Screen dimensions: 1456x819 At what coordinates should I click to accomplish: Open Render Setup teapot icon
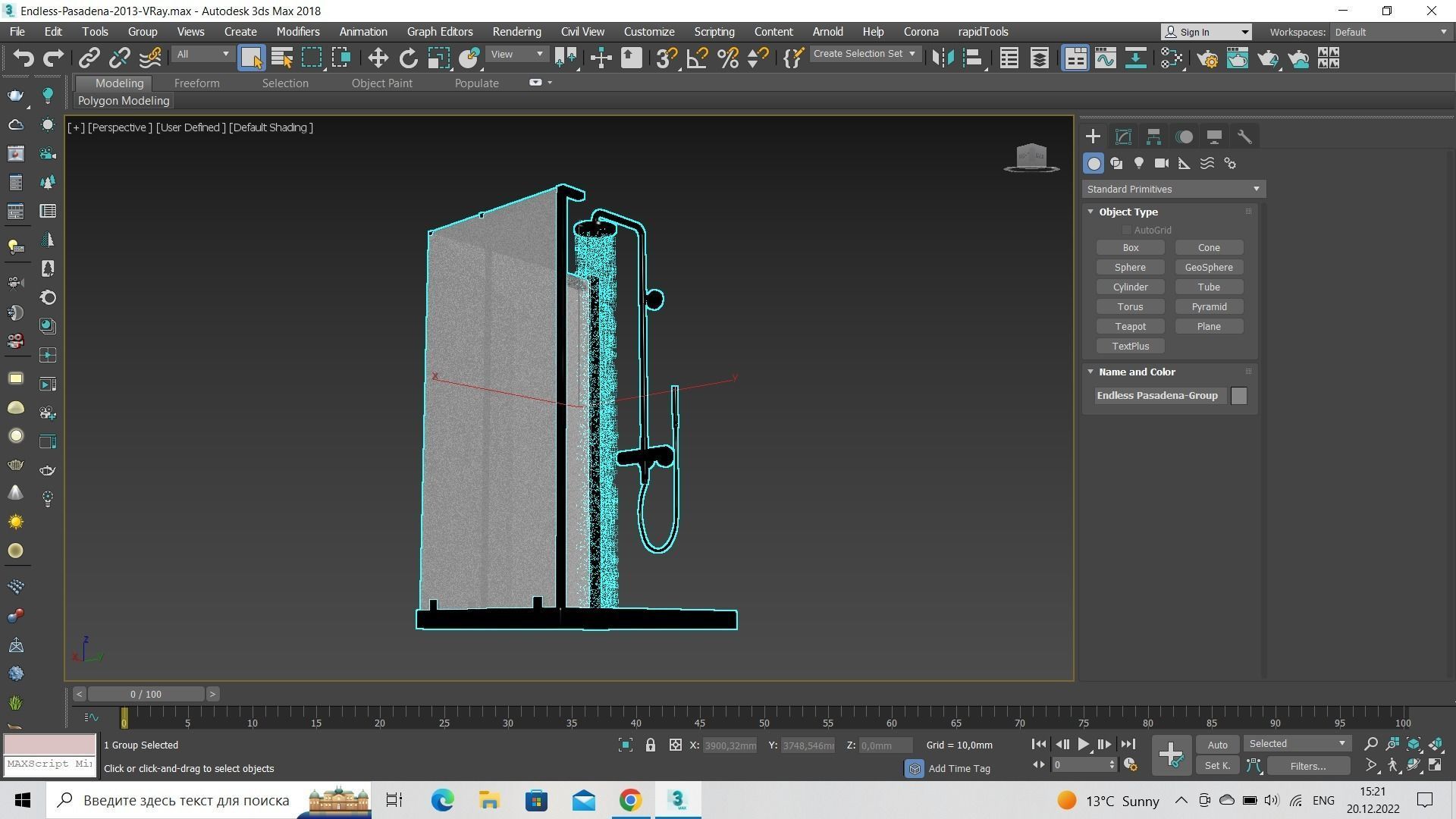tap(1207, 58)
